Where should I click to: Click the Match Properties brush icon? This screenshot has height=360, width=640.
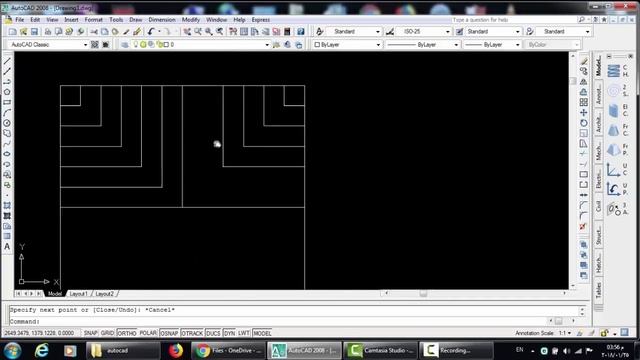[126, 31]
